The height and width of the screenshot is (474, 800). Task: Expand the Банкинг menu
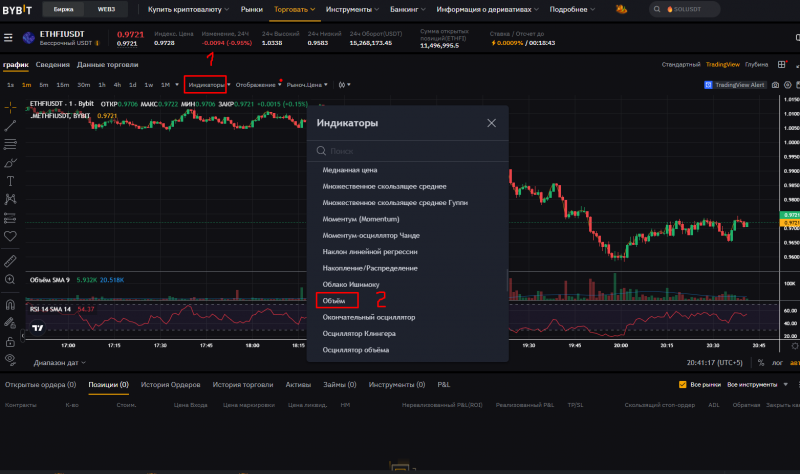point(407,9)
